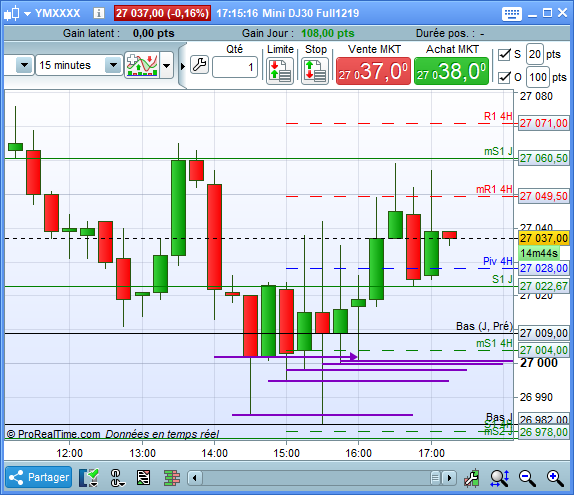This screenshot has width=574, height=495.
Task: Expand the arrow next to the indicators icon
Action: [x=167, y=66]
